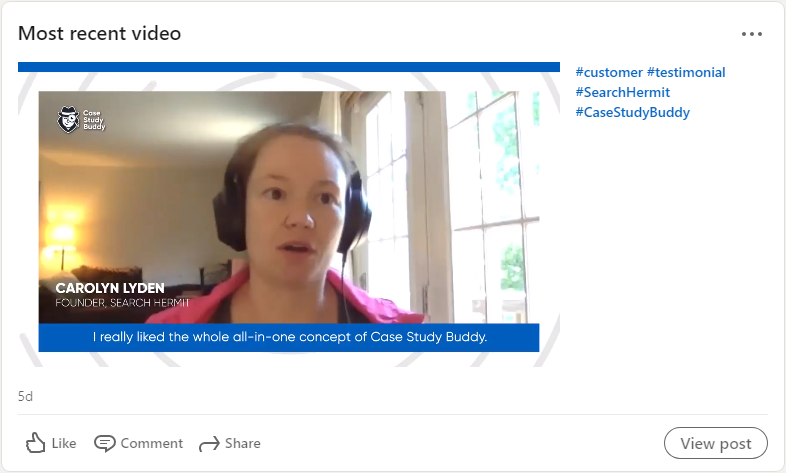
Task: Play the Carolyn Lyden testimonial video
Action: pyautogui.click(x=289, y=214)
